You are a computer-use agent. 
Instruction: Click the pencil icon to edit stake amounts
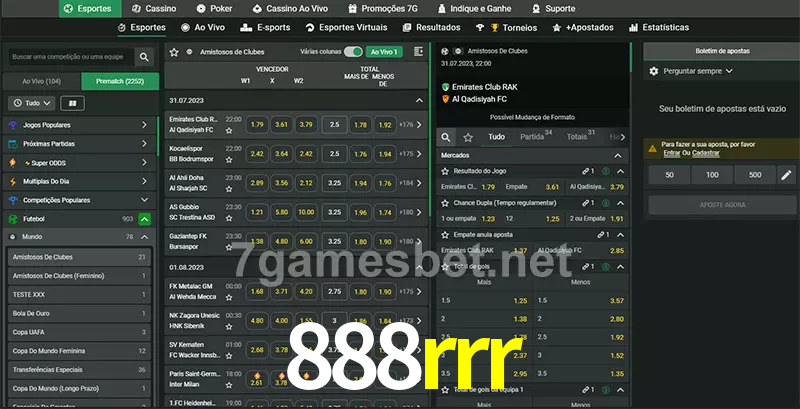(785, 175)
